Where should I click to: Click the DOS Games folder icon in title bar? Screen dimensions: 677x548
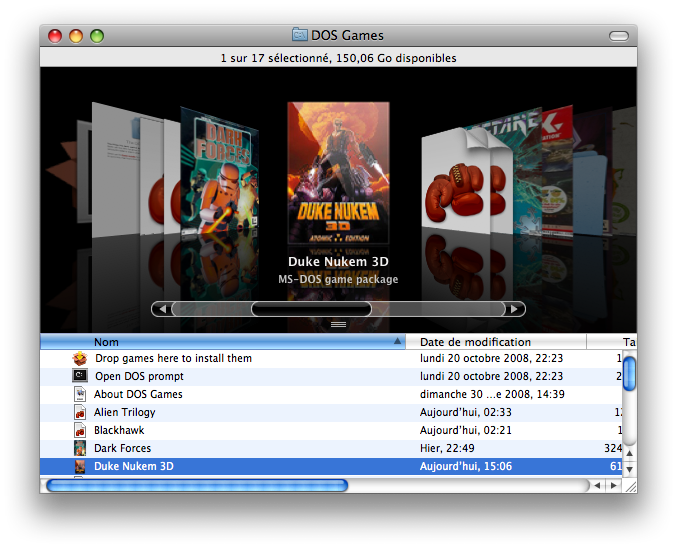pyautogui.click(x=300, y=35)
